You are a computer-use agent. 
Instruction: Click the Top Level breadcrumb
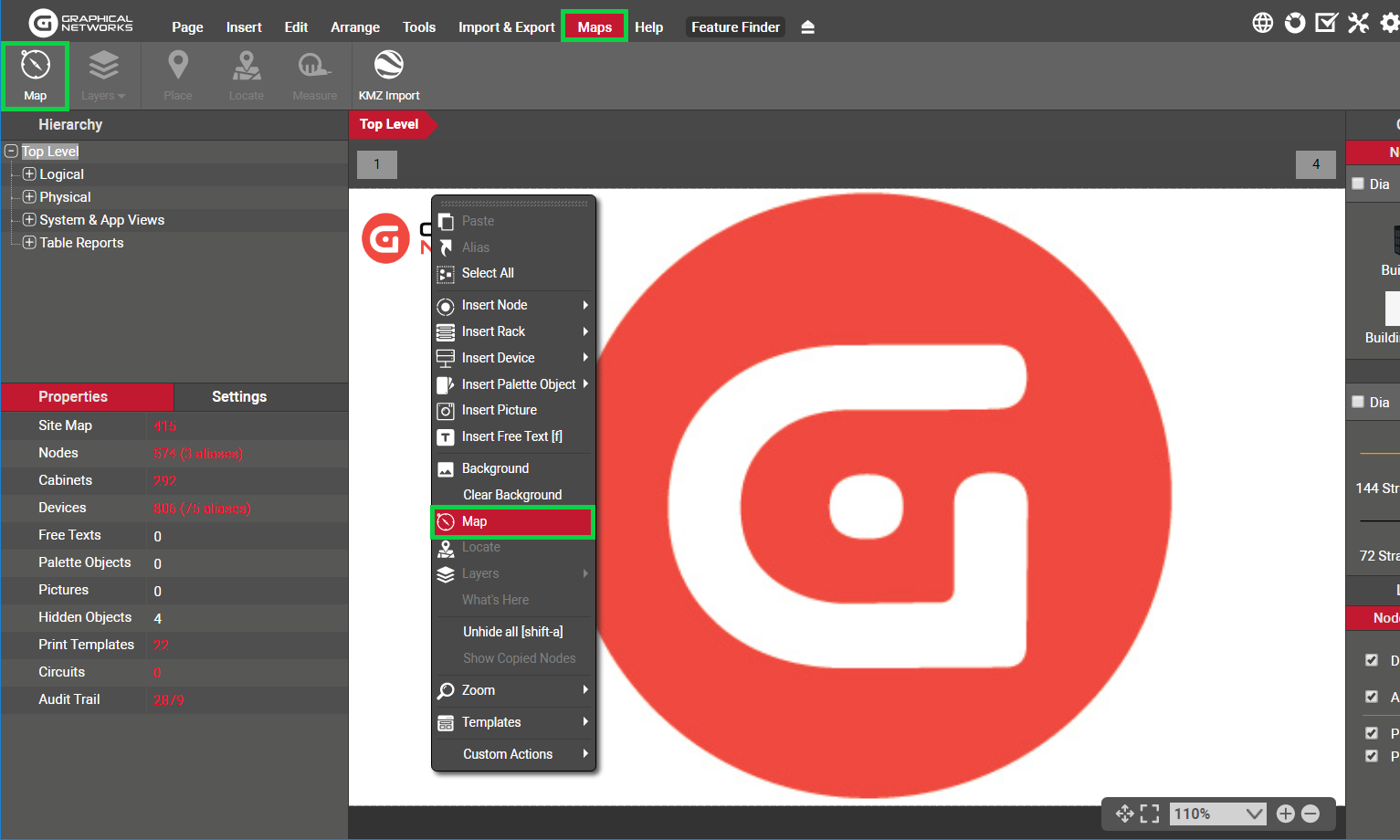coord(389,124)
